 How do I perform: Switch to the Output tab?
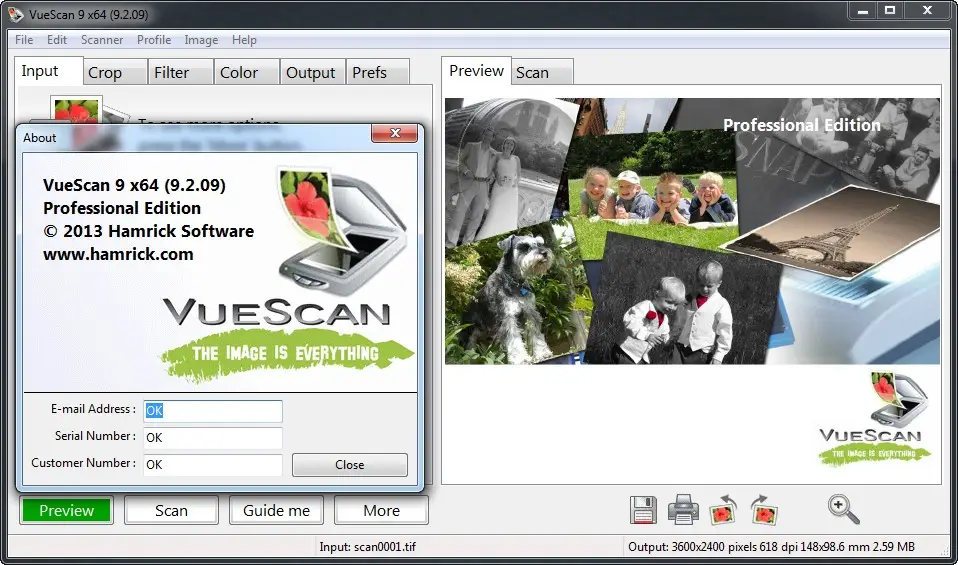click(x=313, y=72)
